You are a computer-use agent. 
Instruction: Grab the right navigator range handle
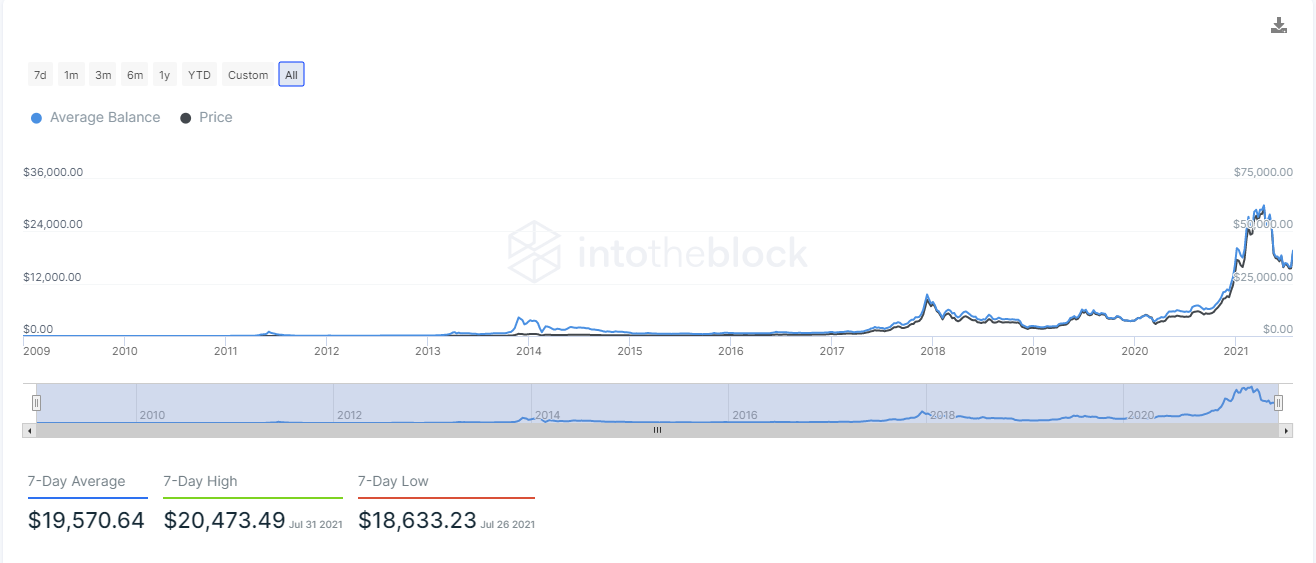click(1278, 402)
